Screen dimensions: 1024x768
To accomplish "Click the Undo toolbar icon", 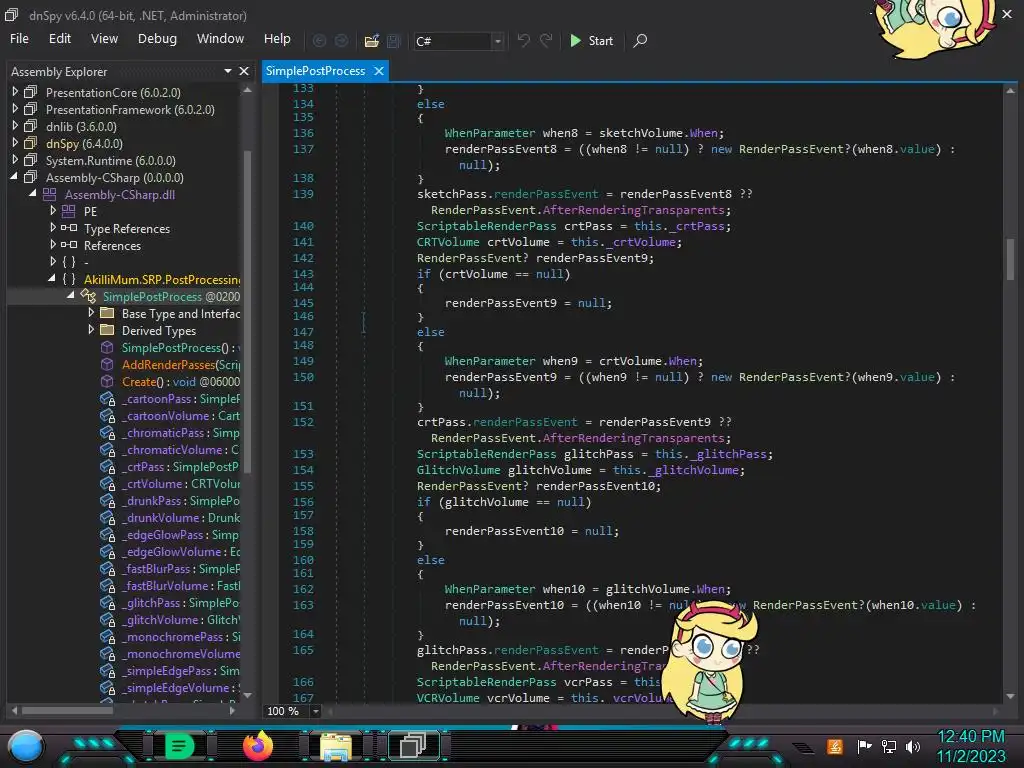I will pyautogui.click(x=524, y=40).
